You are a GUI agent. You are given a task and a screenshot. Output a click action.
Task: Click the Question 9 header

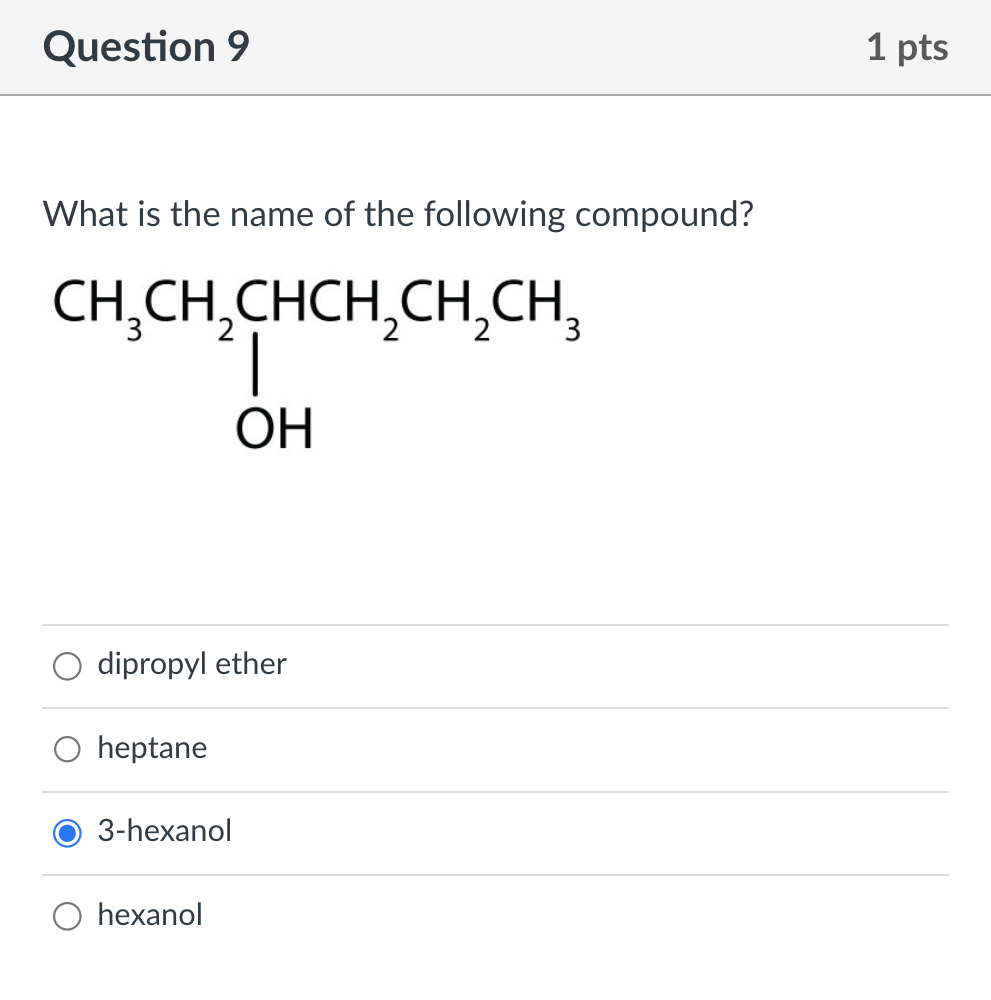pos(145,46)
